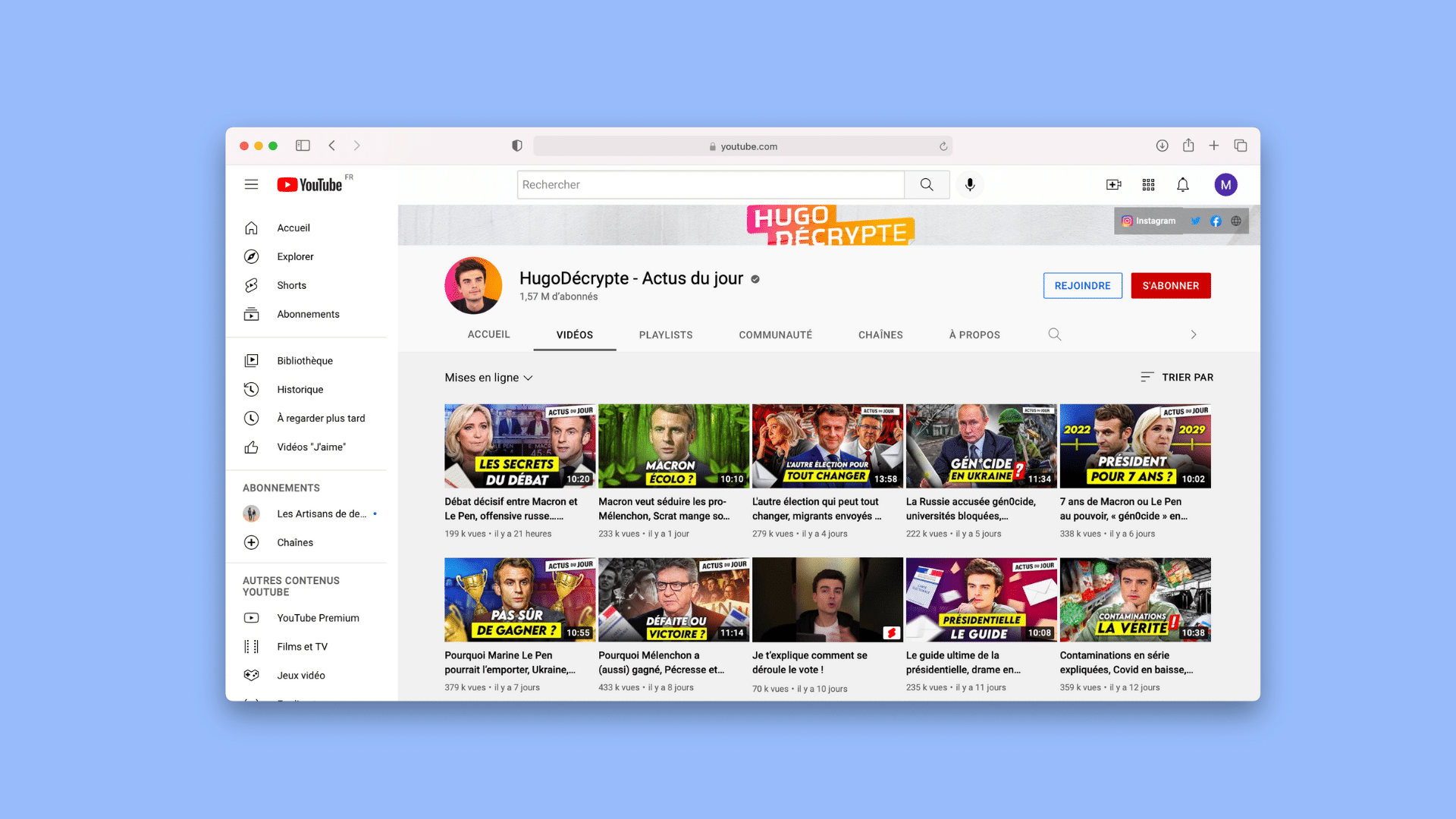Open the LES SECRETS DU DÉBAT thumbnail
Image resolution: width=1456 pixels, height=819 pixels.
pos(520,446)
